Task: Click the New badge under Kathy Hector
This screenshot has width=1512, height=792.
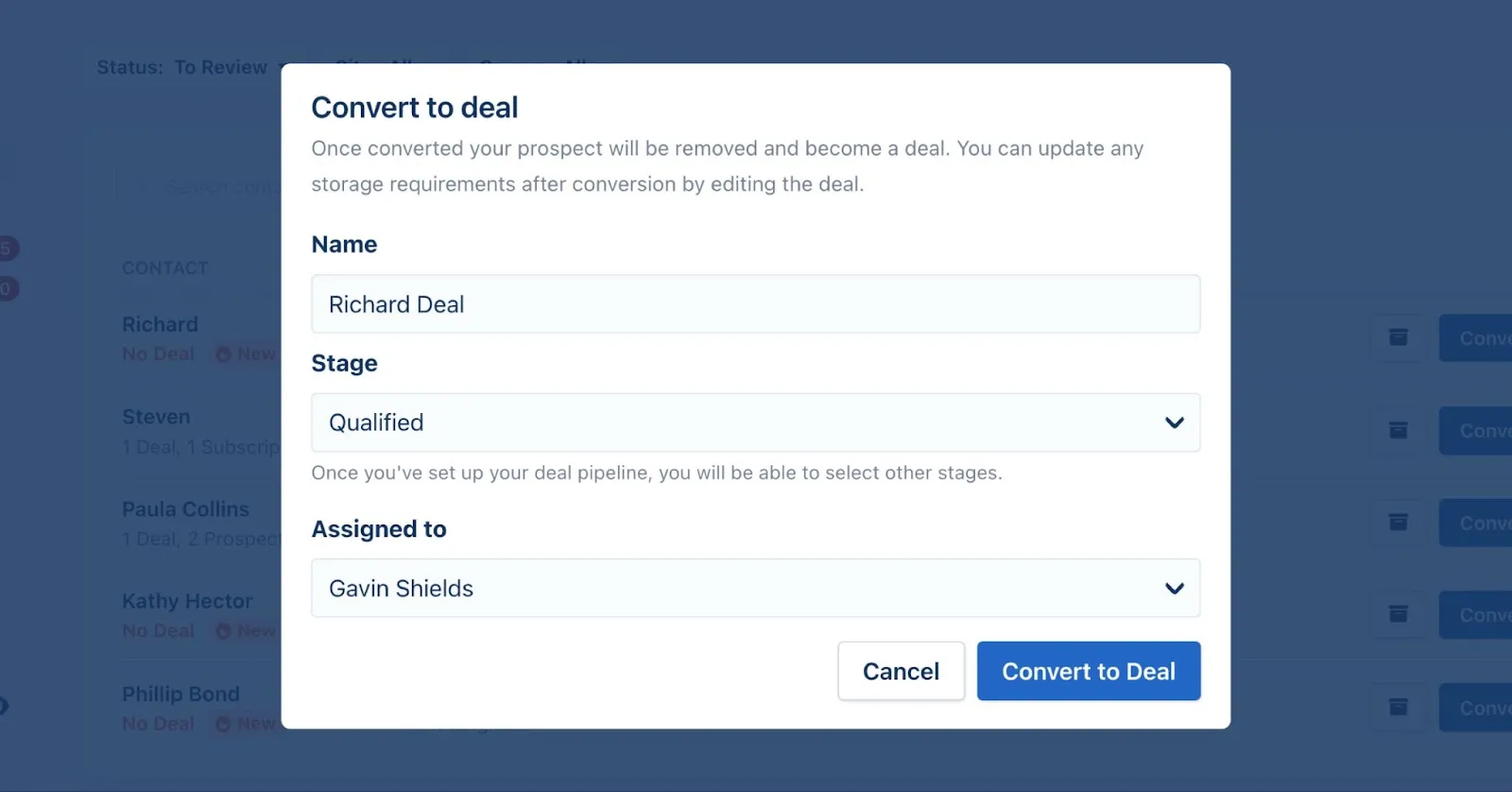Action: point(246,630)
